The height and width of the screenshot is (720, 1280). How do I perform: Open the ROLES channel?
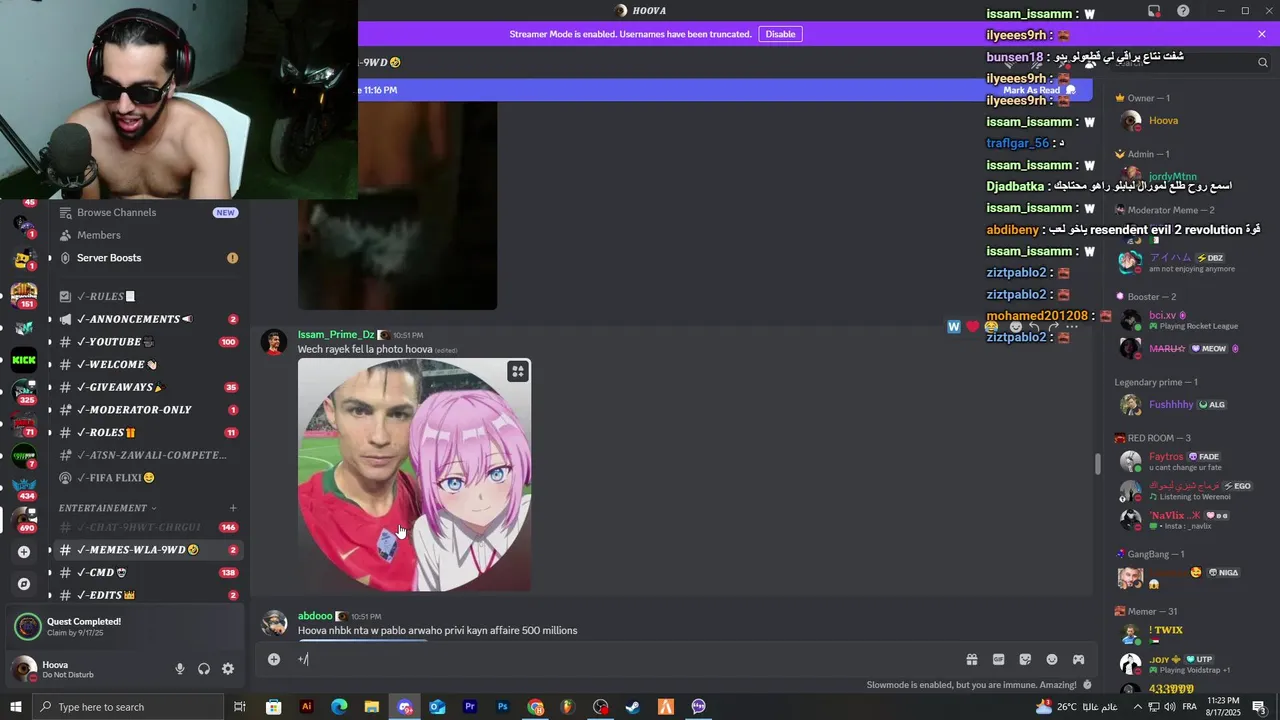[x=147, y=432]
